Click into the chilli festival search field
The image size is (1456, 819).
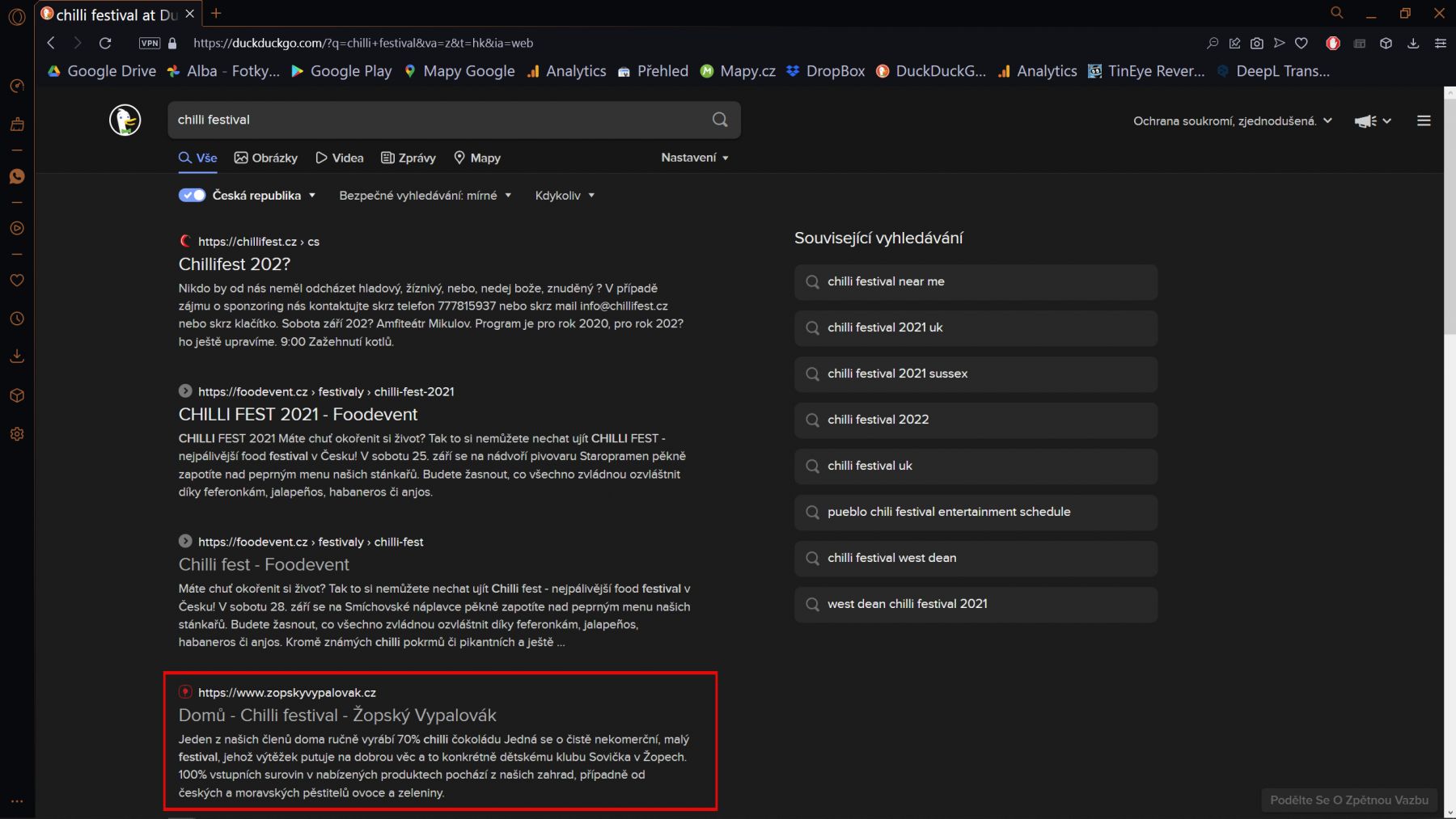(x=437, y=120)
